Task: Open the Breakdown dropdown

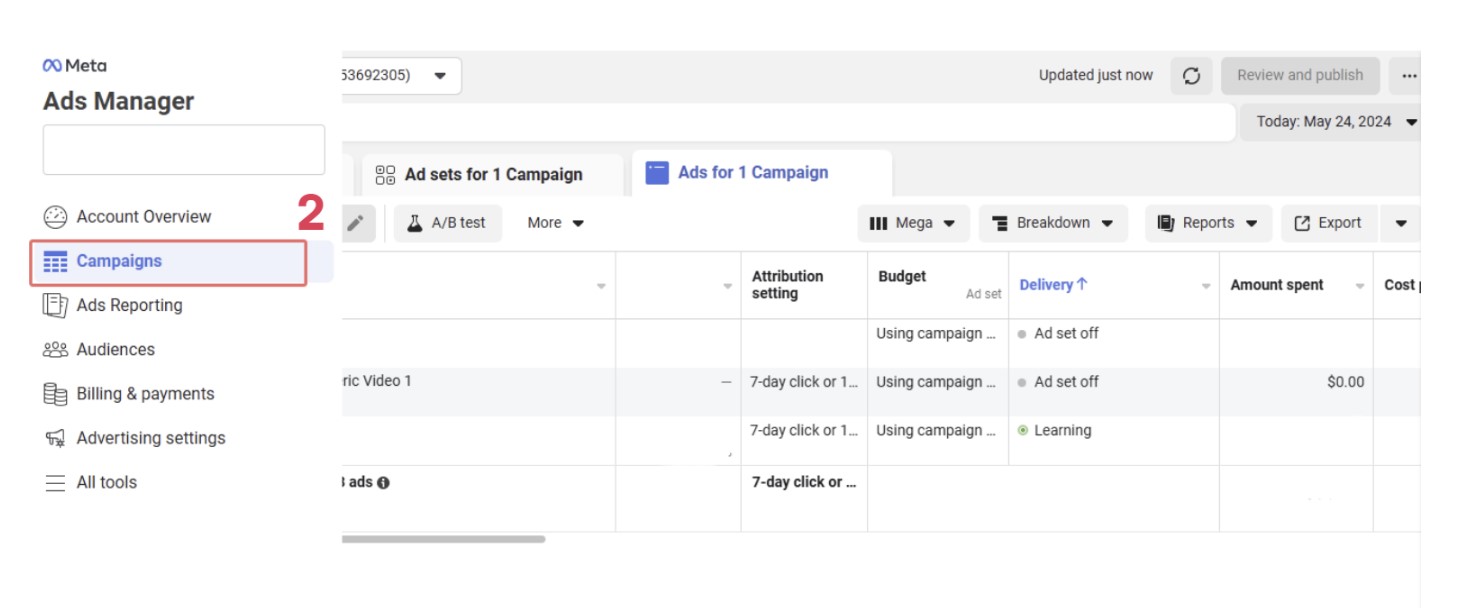Action: pyautogui.click(x=1053, y=222)
